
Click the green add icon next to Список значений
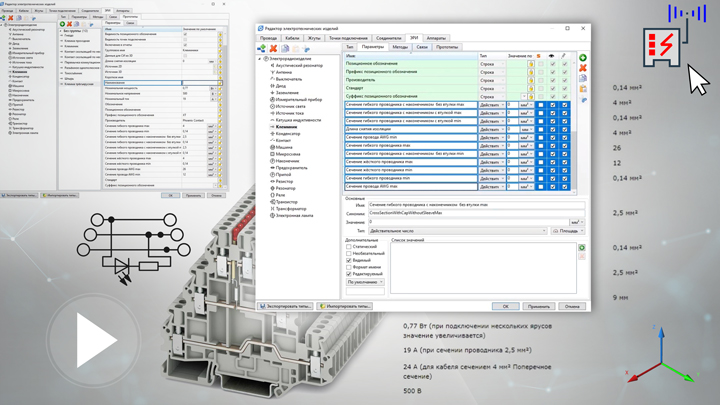pyautogui.click(x=582, y=248)
